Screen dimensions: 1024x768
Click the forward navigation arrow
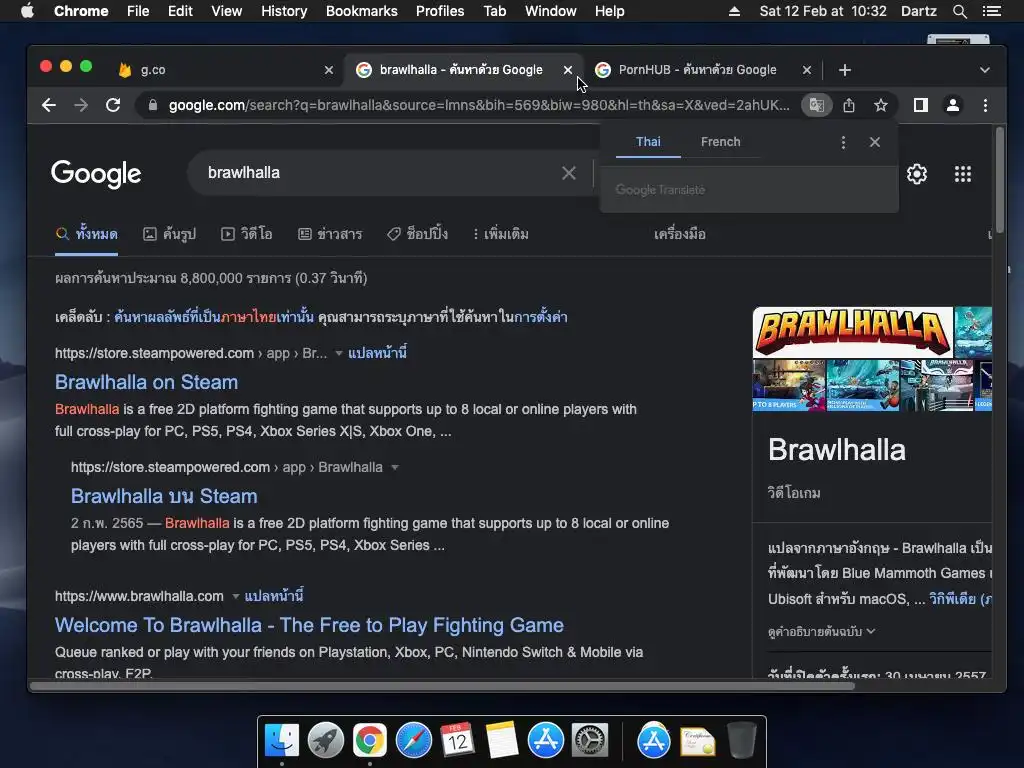[x=81, y=105]
